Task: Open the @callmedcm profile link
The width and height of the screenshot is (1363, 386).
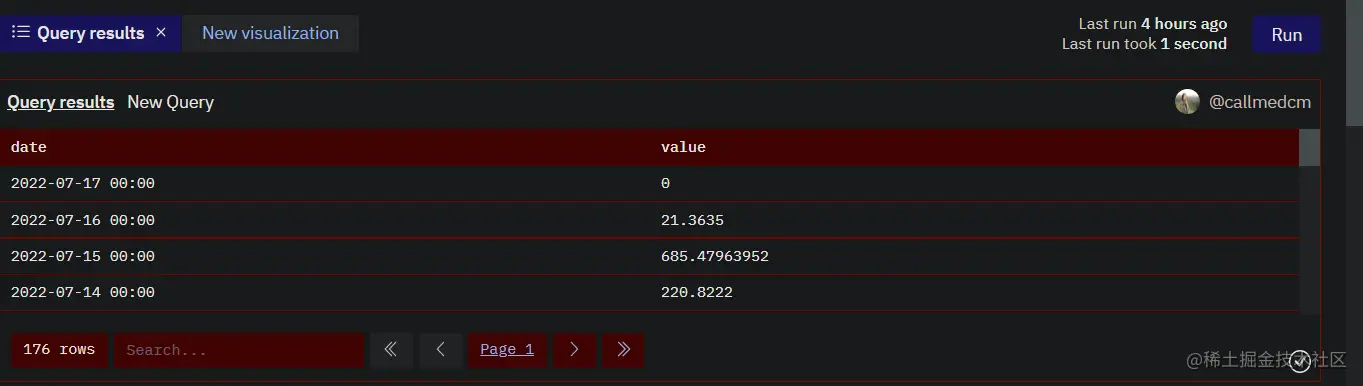Action: (1259, 102)
